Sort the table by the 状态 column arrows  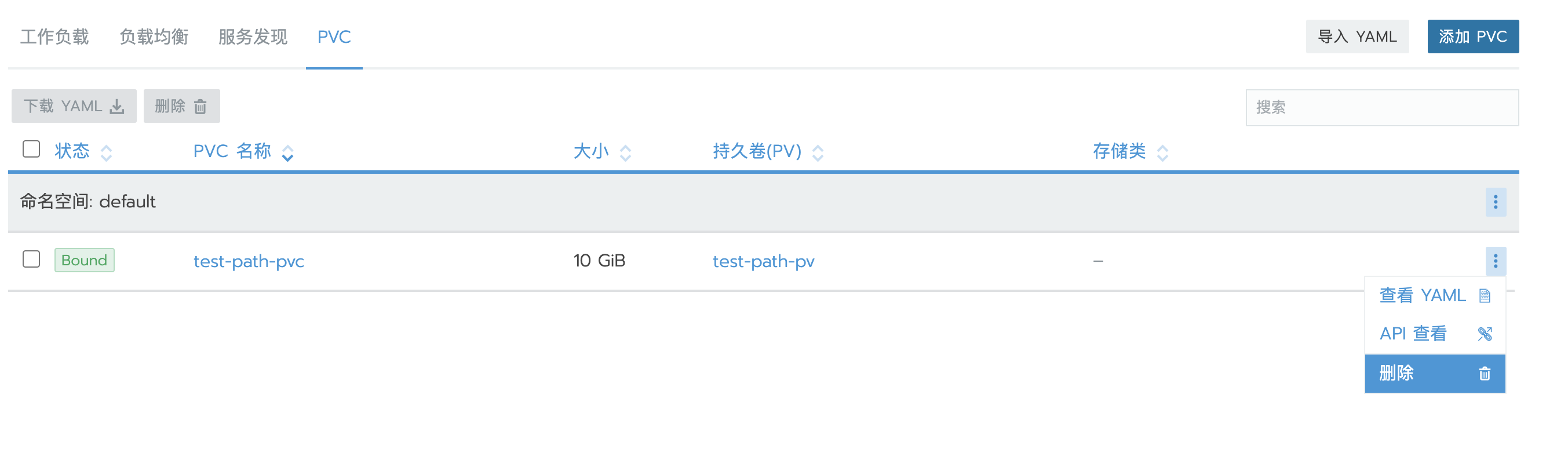(x=106, y=152)
